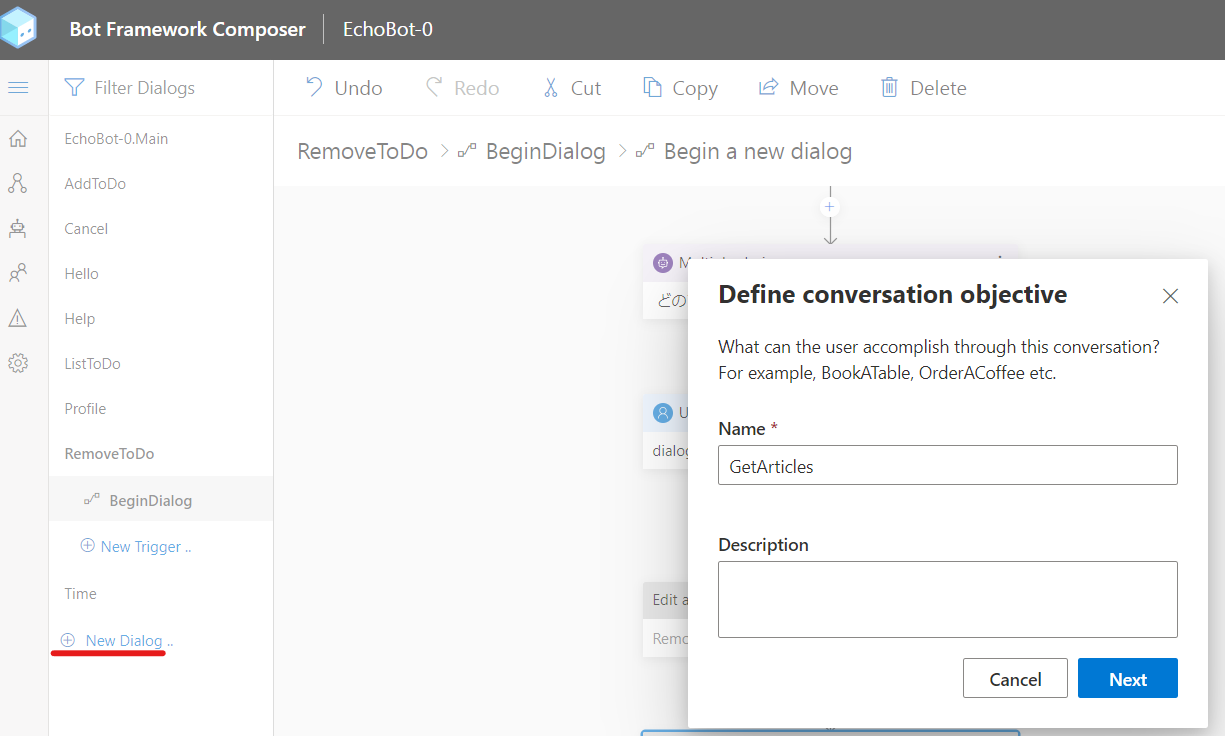Select the BeginDialog trigger item

tap(150, 500)
